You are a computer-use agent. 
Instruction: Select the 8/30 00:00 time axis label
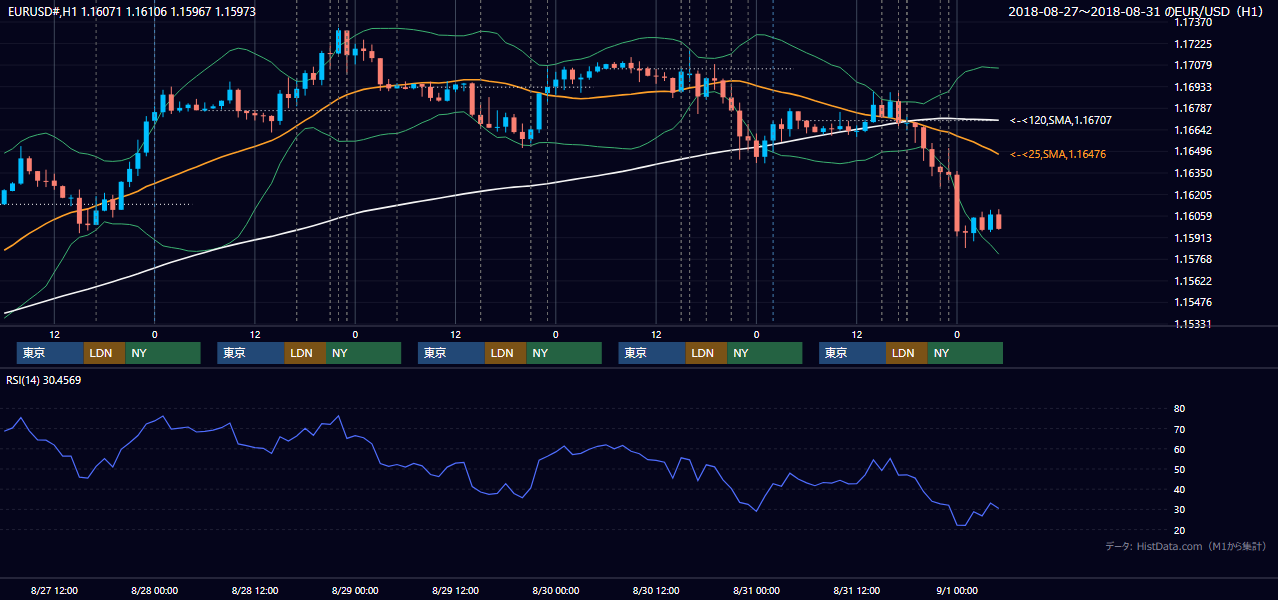(x=555, y=590)
